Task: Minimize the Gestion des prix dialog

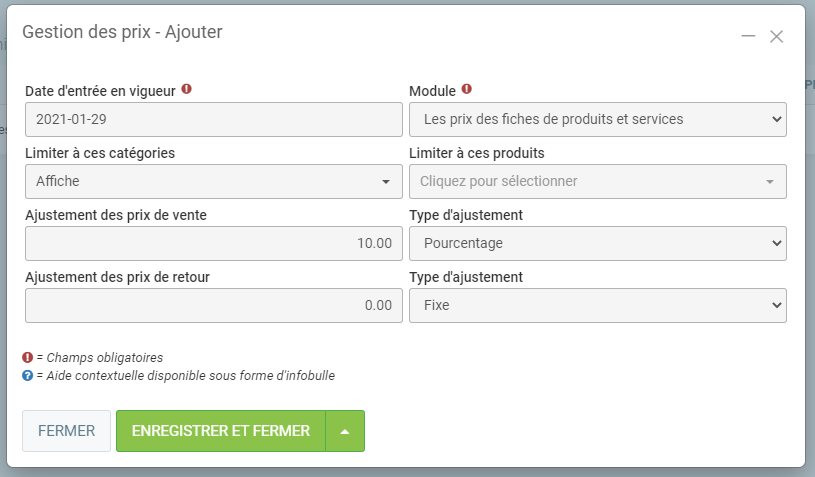Action: pos(748,36)
